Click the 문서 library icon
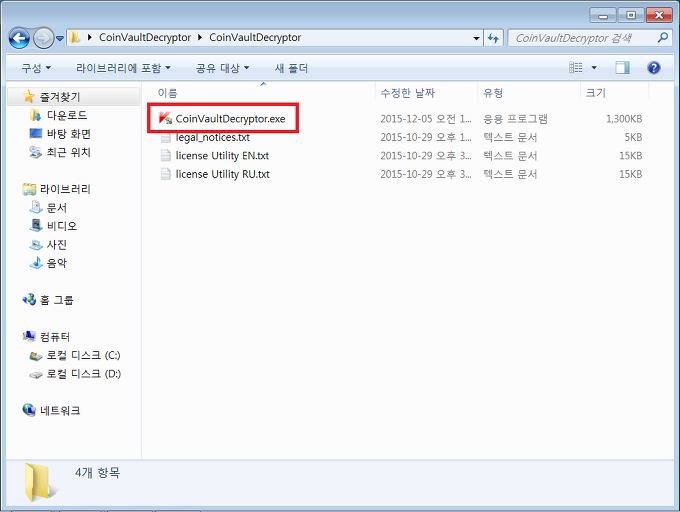The width and height of the screenshot is (680, 512). 36,207
